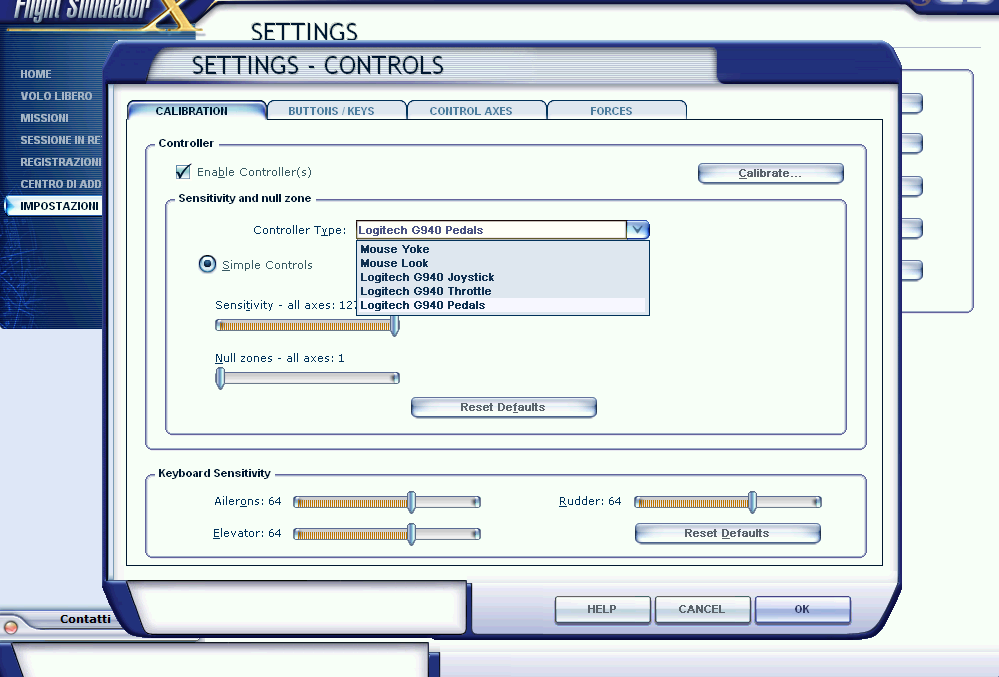Open the Buttons / Keys tab
The height and width of the screenshot is (677, 999).
pos(336,110)
